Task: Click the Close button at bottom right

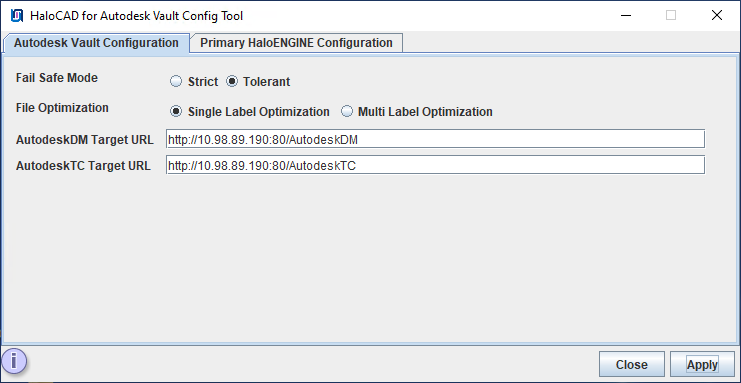Action: pos(631,365)
